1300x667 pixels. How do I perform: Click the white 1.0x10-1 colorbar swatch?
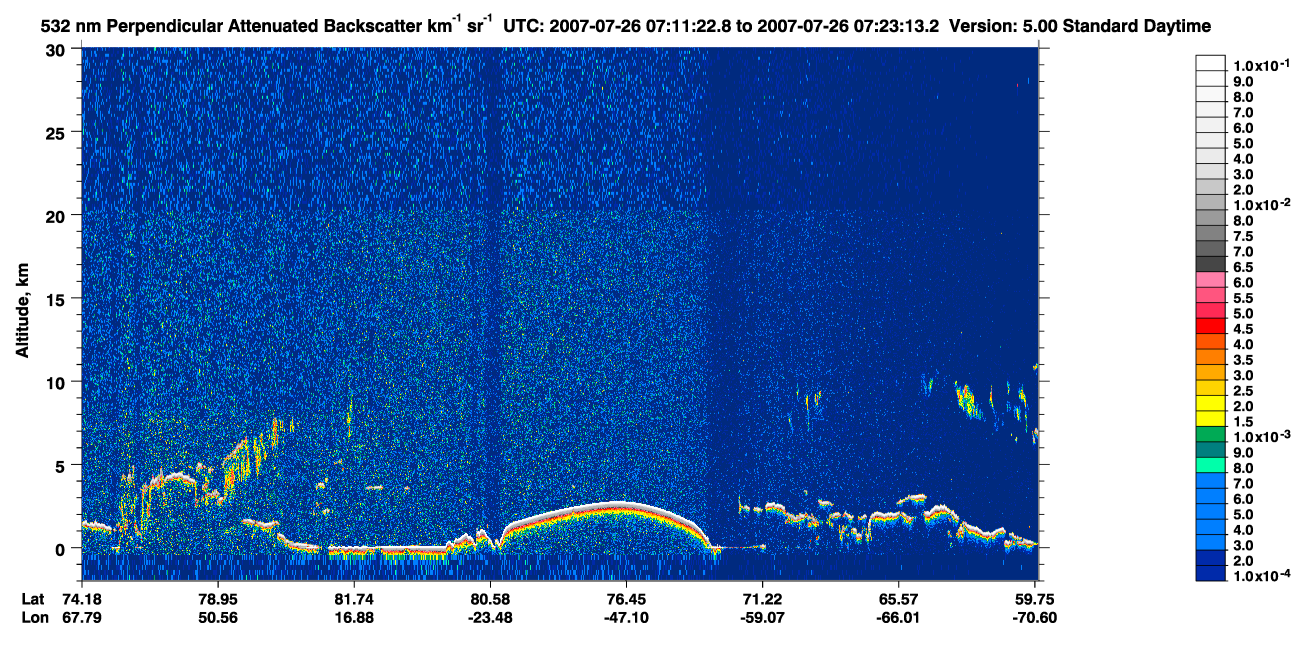(x=1211, y=62)
